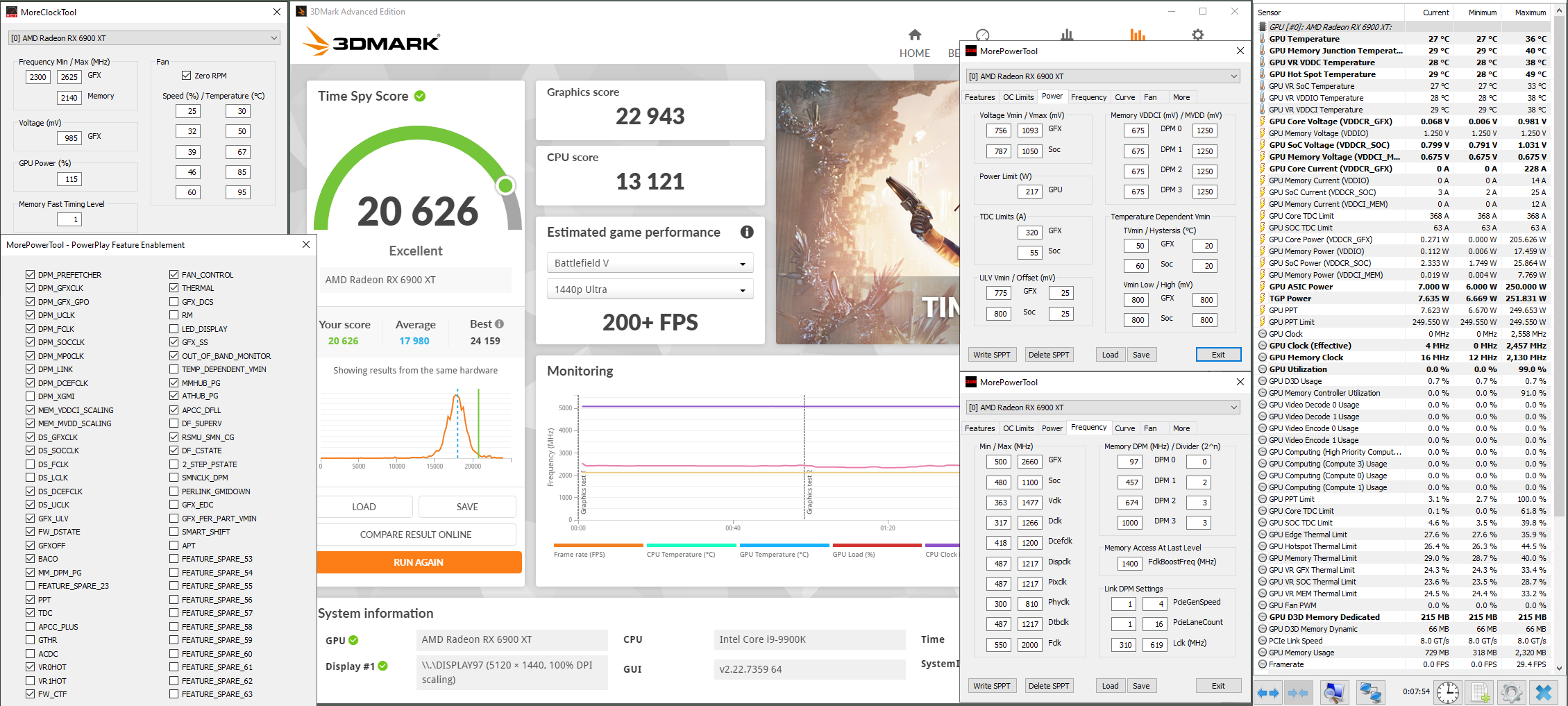1568x706 pixels.
Task: Click the Memory Fast Timing Level field
Action: (x=69, y=219)
